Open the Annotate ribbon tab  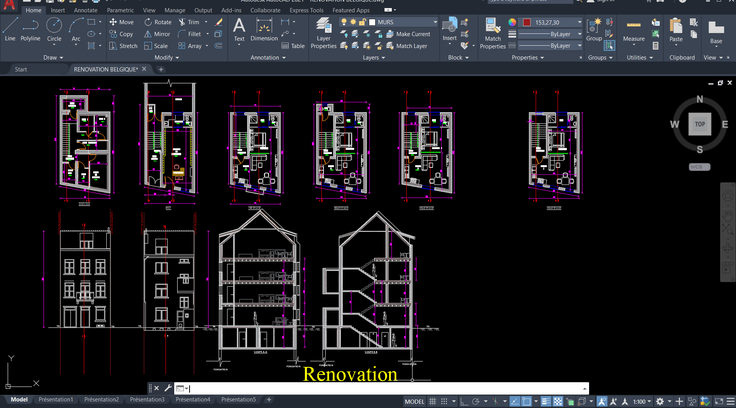pyautogui.click(x=87, y=10)
